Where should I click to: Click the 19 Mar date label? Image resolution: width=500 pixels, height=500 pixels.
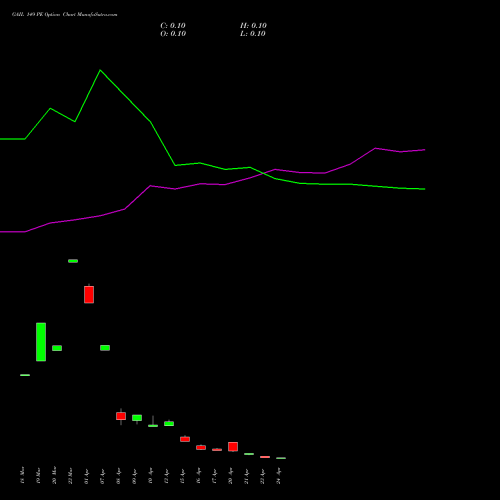(38, 475)
